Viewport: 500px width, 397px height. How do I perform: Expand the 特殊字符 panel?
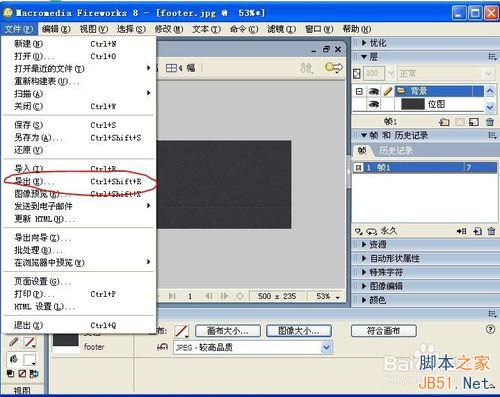tap(364, 272)
